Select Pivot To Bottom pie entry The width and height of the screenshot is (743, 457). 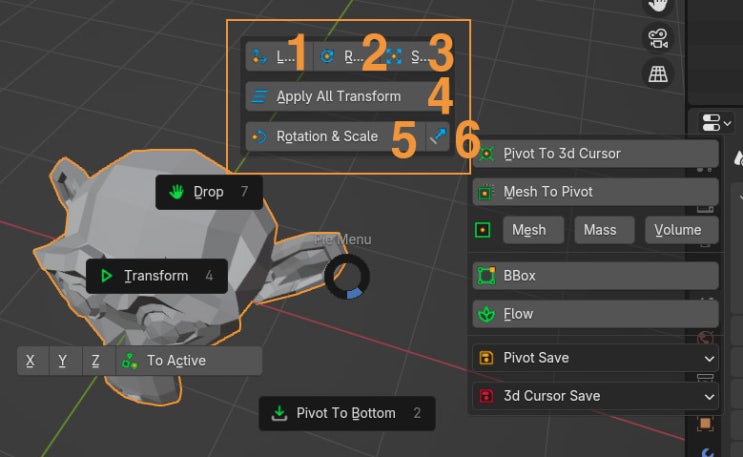[346, 413]
